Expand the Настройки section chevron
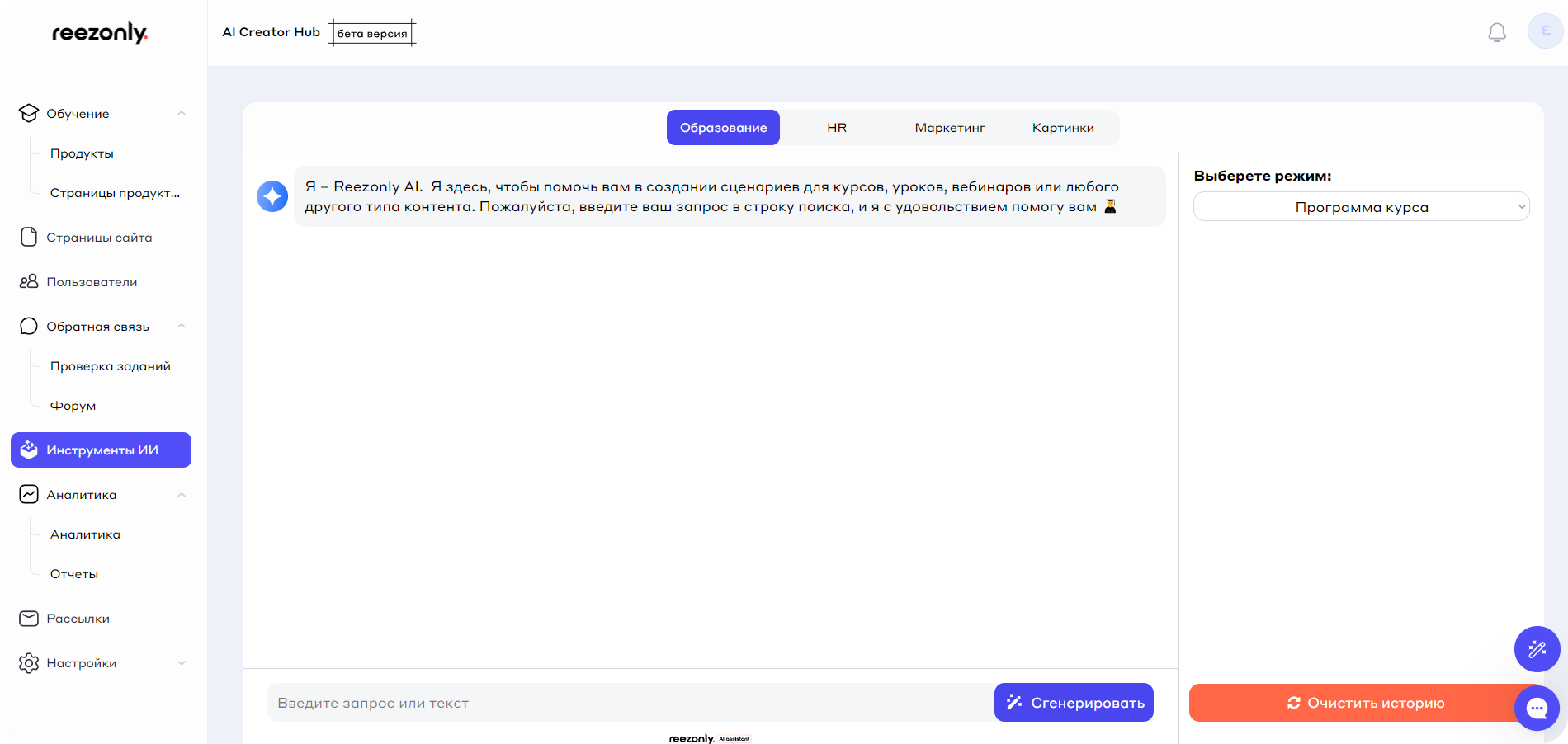1568x744 pixels. [182, 663]
